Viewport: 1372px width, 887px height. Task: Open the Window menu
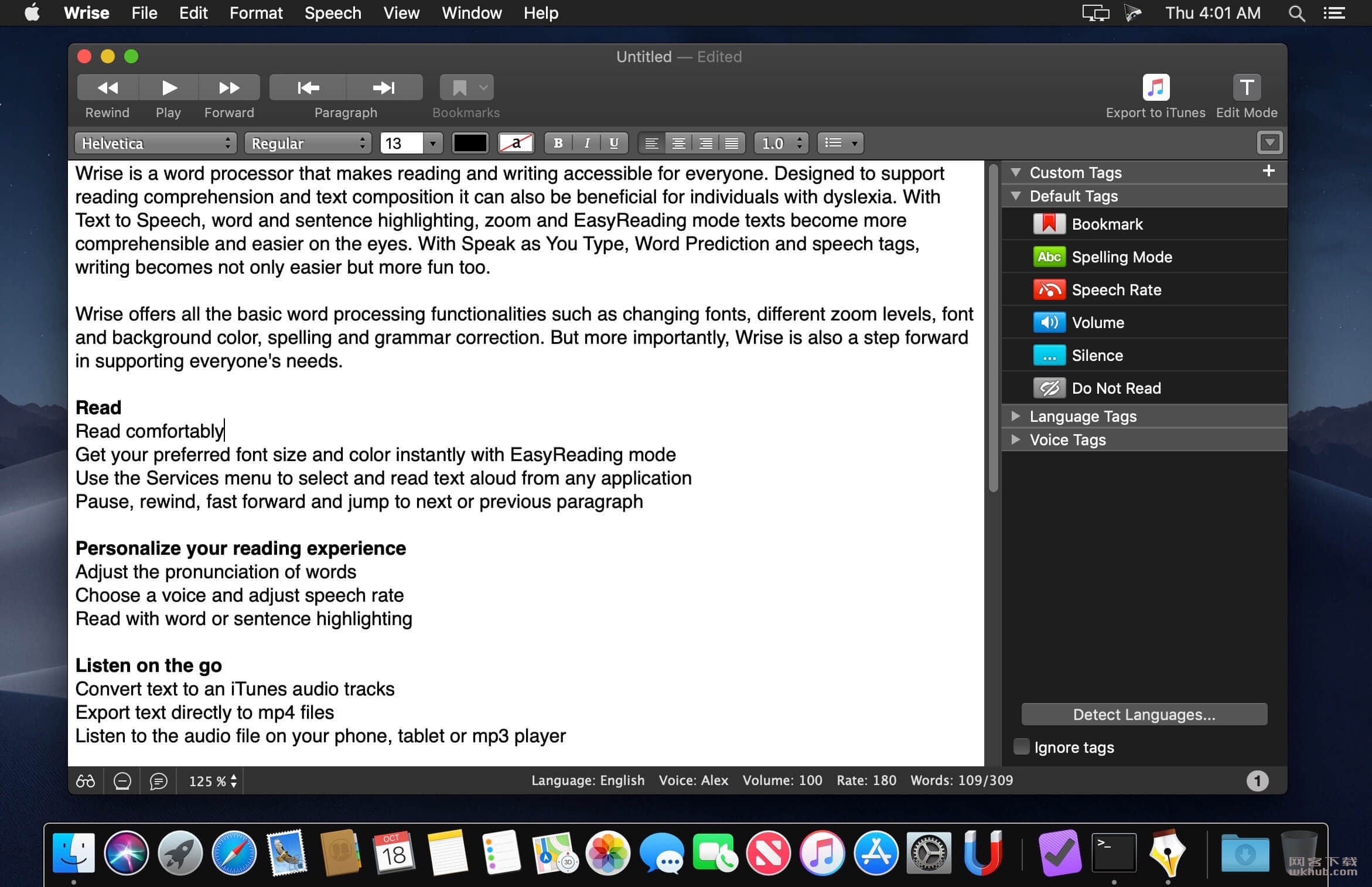(x=472, y=13)
